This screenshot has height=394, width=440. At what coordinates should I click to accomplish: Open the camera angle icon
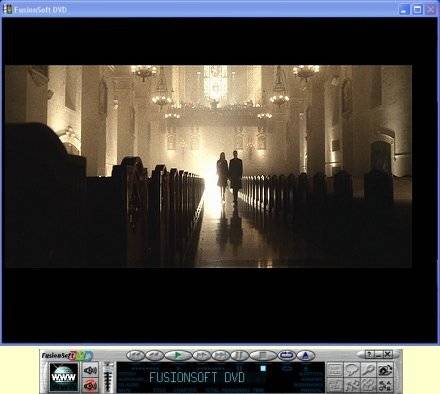click(385, 370)
